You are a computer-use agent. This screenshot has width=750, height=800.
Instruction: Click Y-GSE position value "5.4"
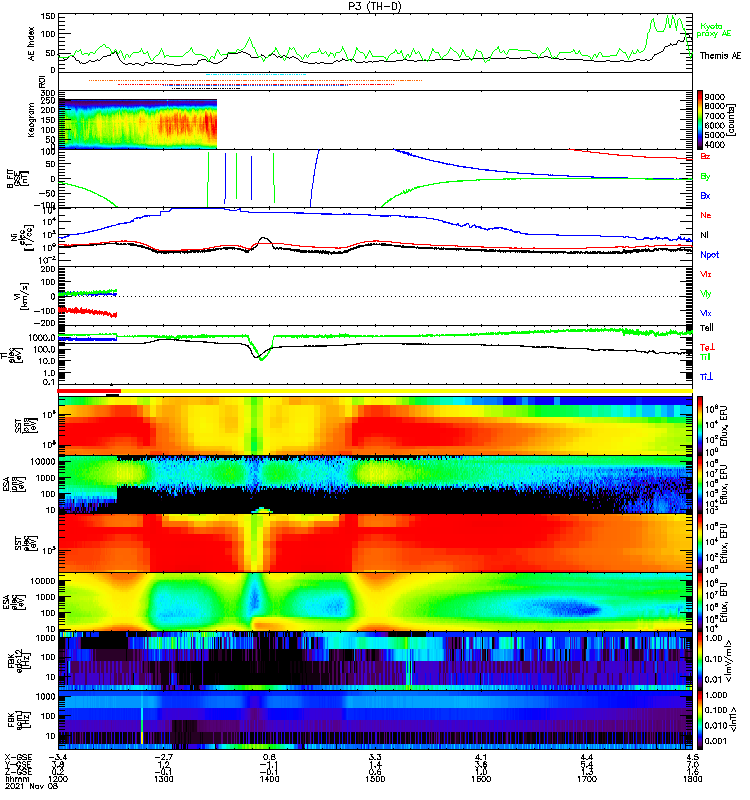point(587,765)
